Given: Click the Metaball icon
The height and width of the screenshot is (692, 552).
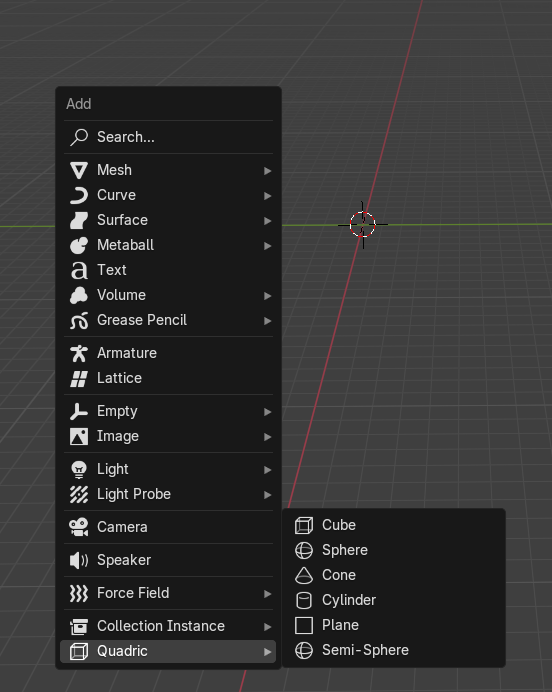Looking at the screenshot, I should pyautogui.click(x=79, y=245).
